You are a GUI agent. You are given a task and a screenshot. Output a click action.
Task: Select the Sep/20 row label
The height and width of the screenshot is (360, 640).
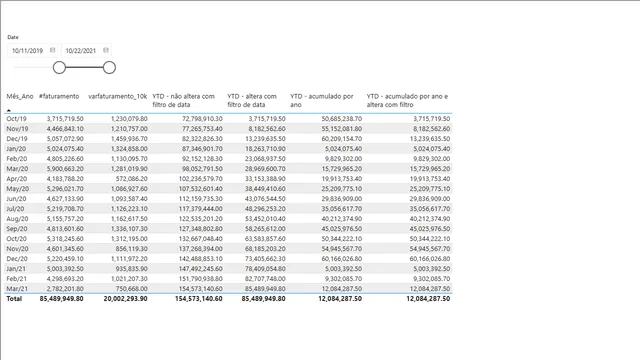[x=17, y=229]
